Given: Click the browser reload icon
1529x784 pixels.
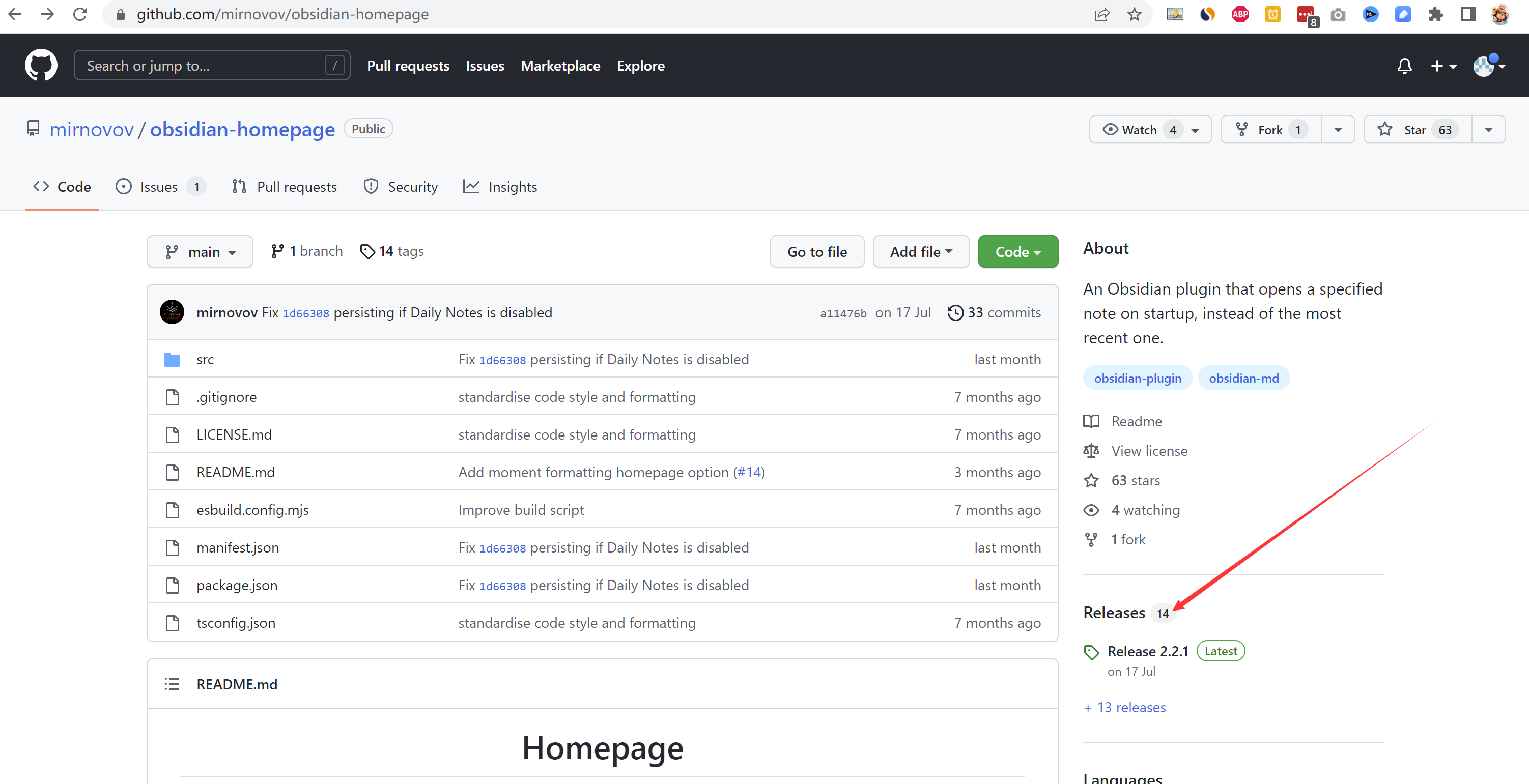Looking at the screenshot, I should tap(80, 14).
